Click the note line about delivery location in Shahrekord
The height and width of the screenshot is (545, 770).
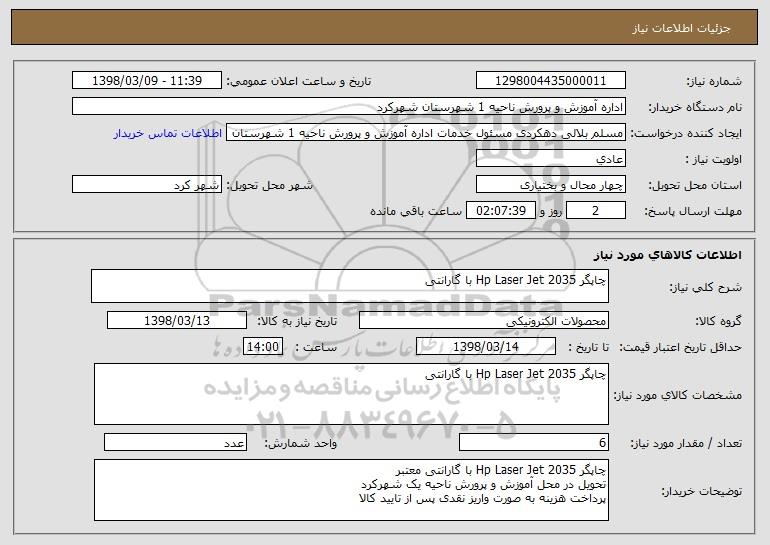coord(483,484)
